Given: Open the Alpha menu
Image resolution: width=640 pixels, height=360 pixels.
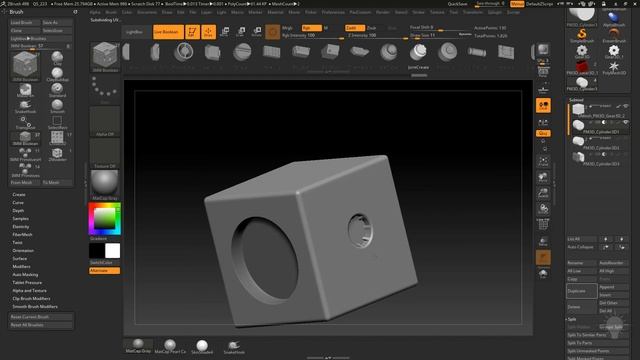Looking at the screenshot, I should [95, 12].
